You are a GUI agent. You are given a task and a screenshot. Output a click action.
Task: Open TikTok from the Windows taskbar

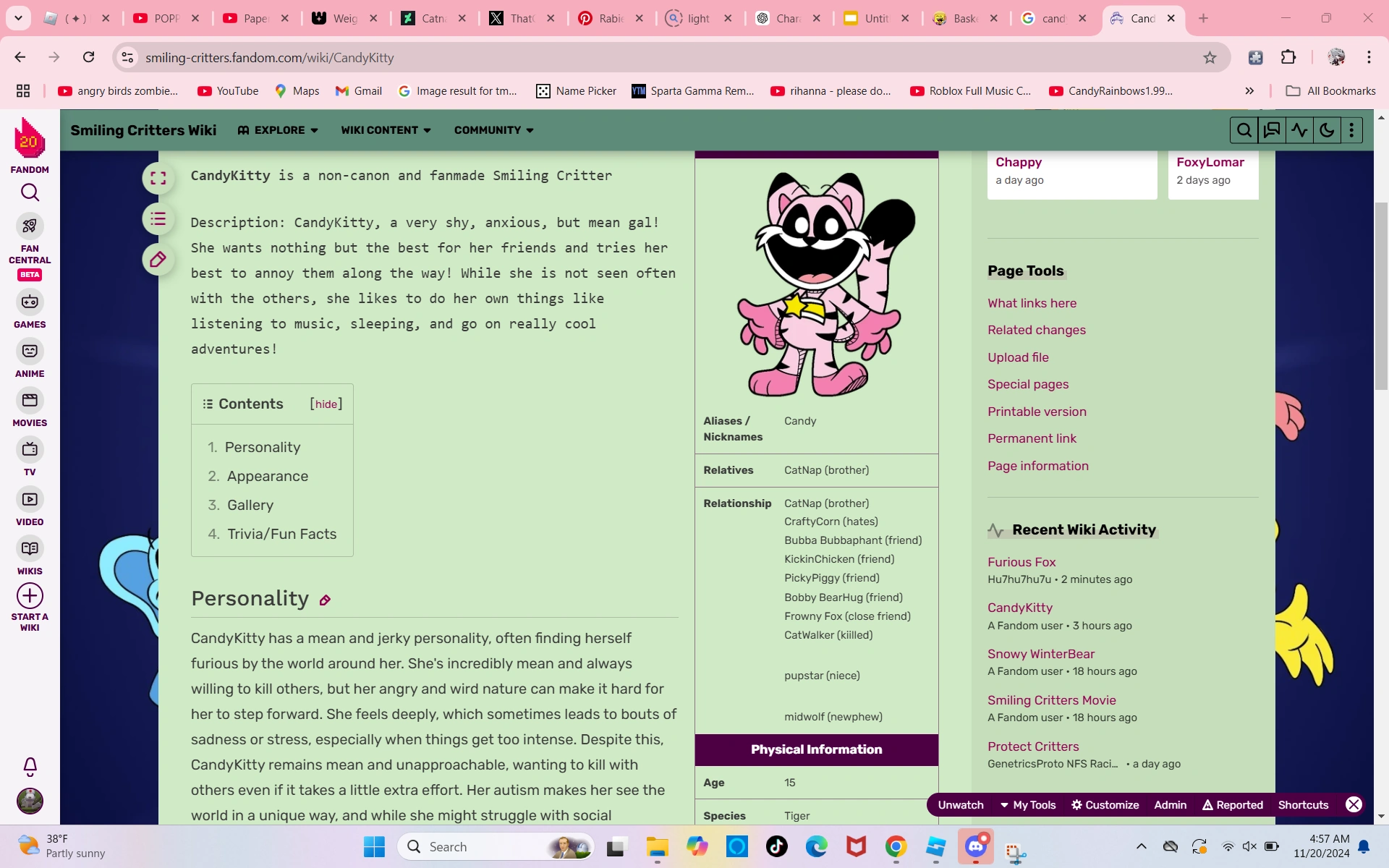pos(776,846)
